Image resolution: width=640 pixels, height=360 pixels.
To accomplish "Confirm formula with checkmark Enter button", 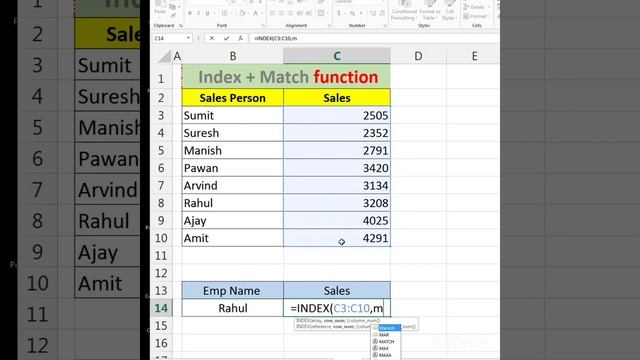I will coord(226,38).
